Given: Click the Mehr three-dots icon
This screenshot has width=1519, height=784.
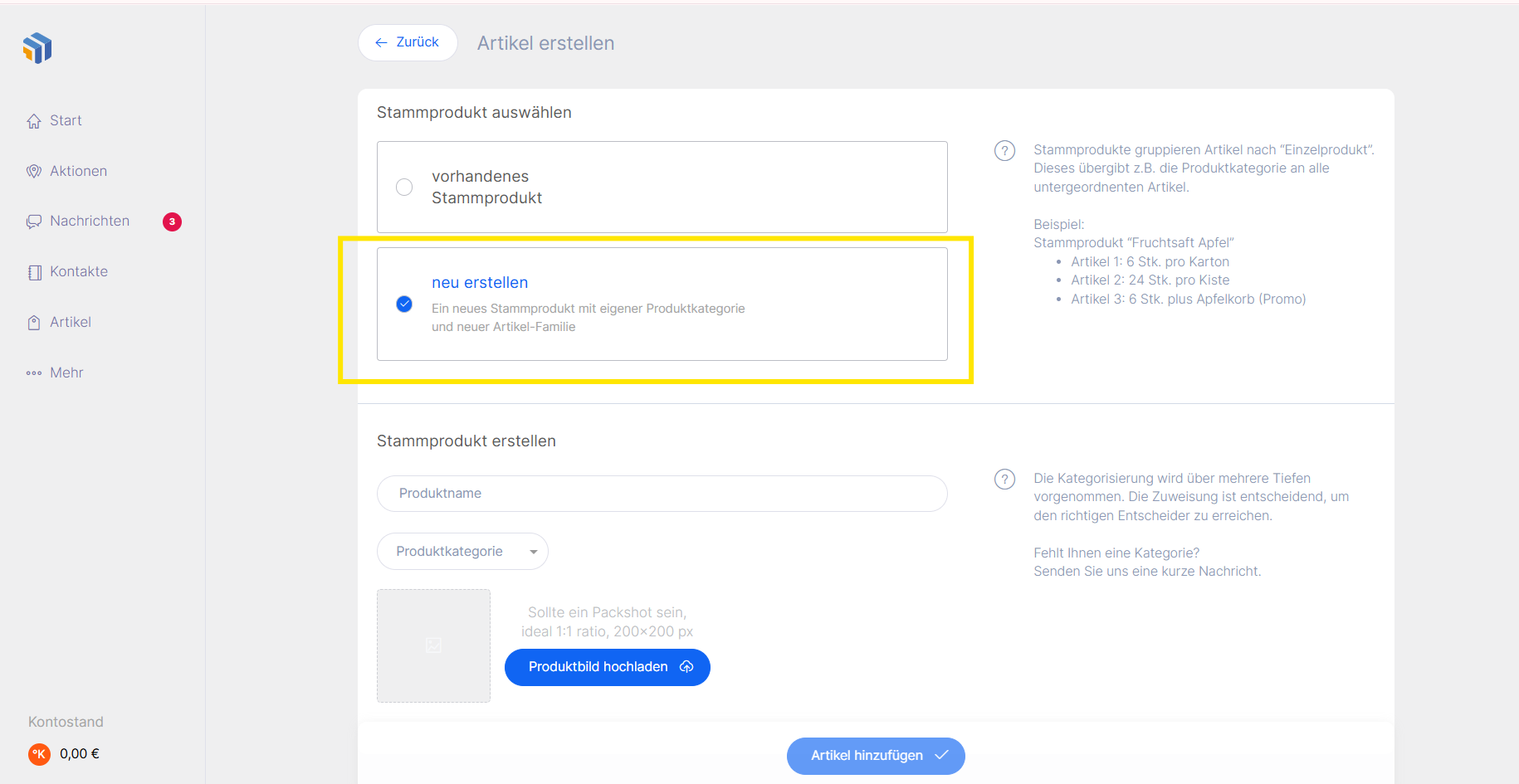Looking at the screenshot, I should 34,373.
